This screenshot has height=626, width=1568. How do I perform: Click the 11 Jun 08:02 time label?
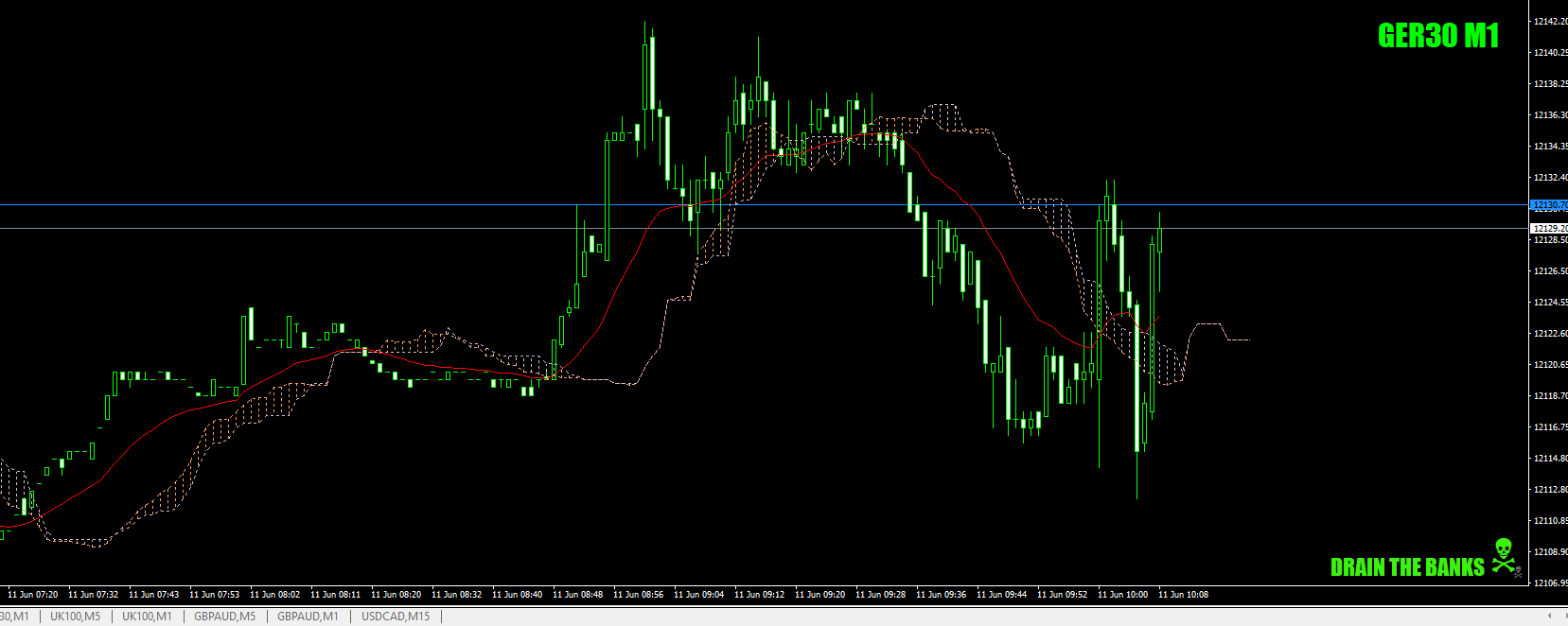pyautogui.click(x=275, y=595)
